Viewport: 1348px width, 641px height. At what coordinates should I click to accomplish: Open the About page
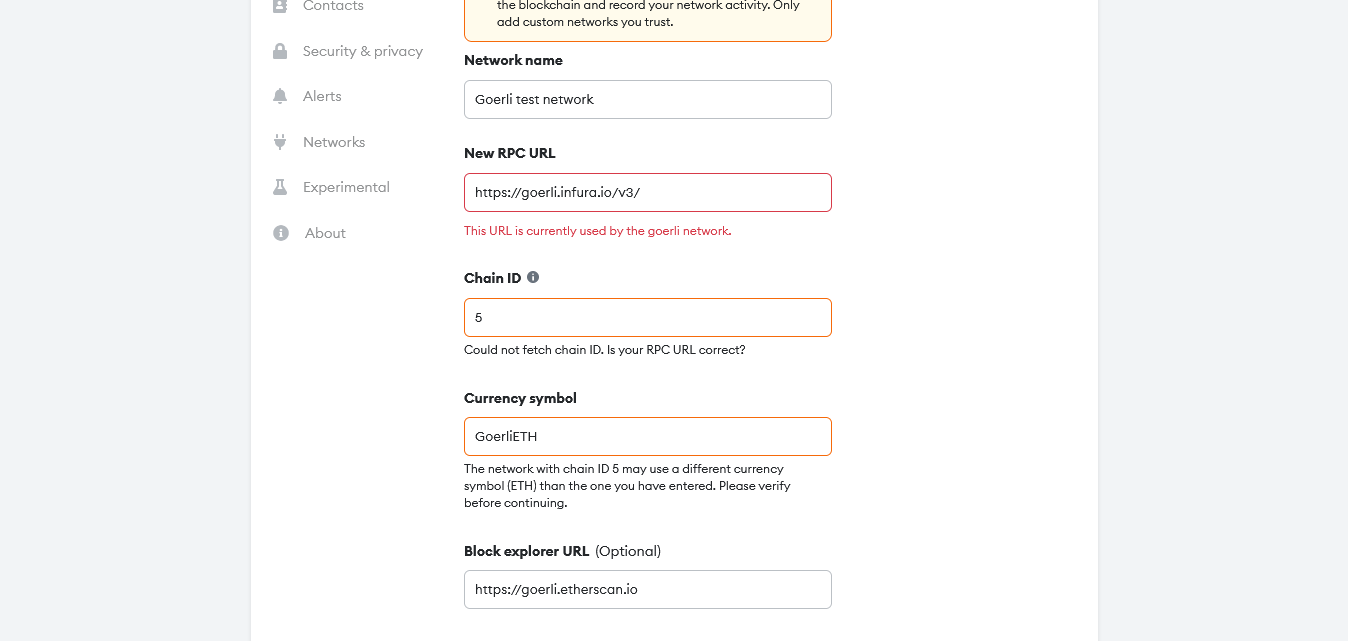(x=325, y=233)
